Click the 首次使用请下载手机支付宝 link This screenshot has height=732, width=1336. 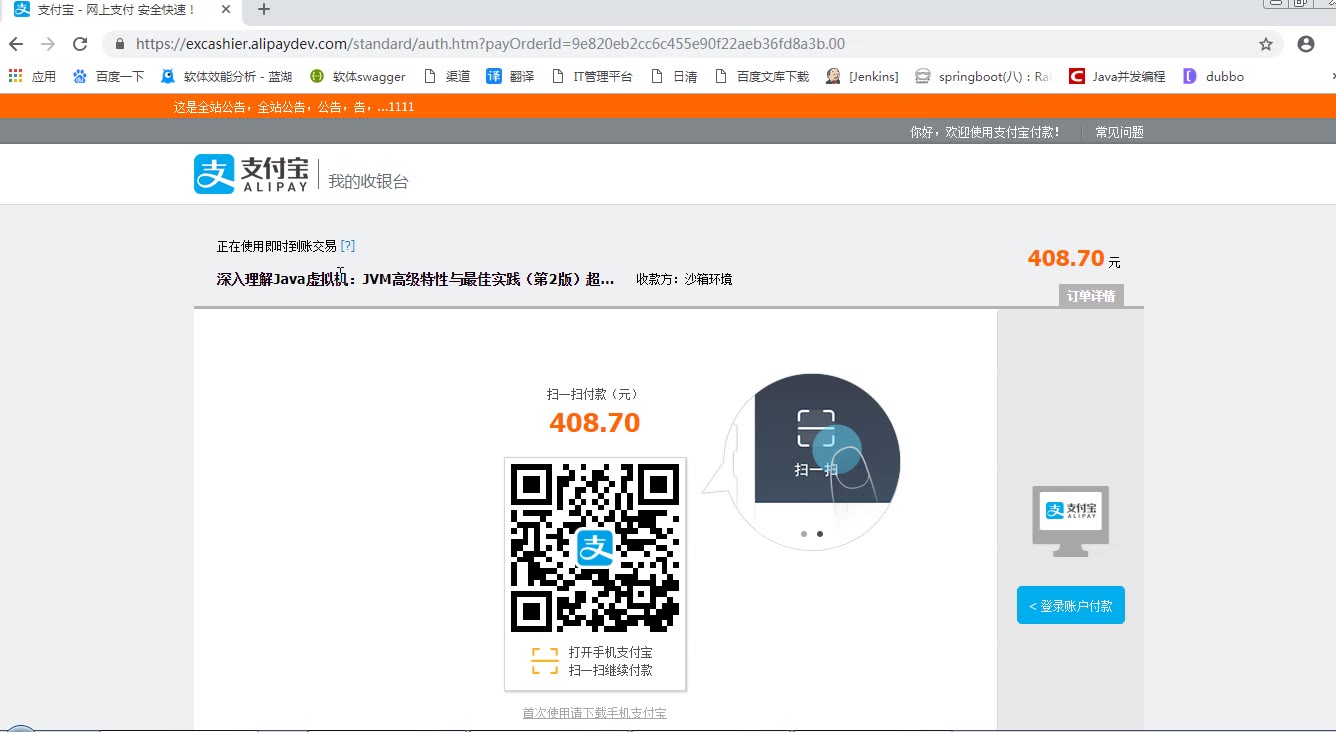594,713
